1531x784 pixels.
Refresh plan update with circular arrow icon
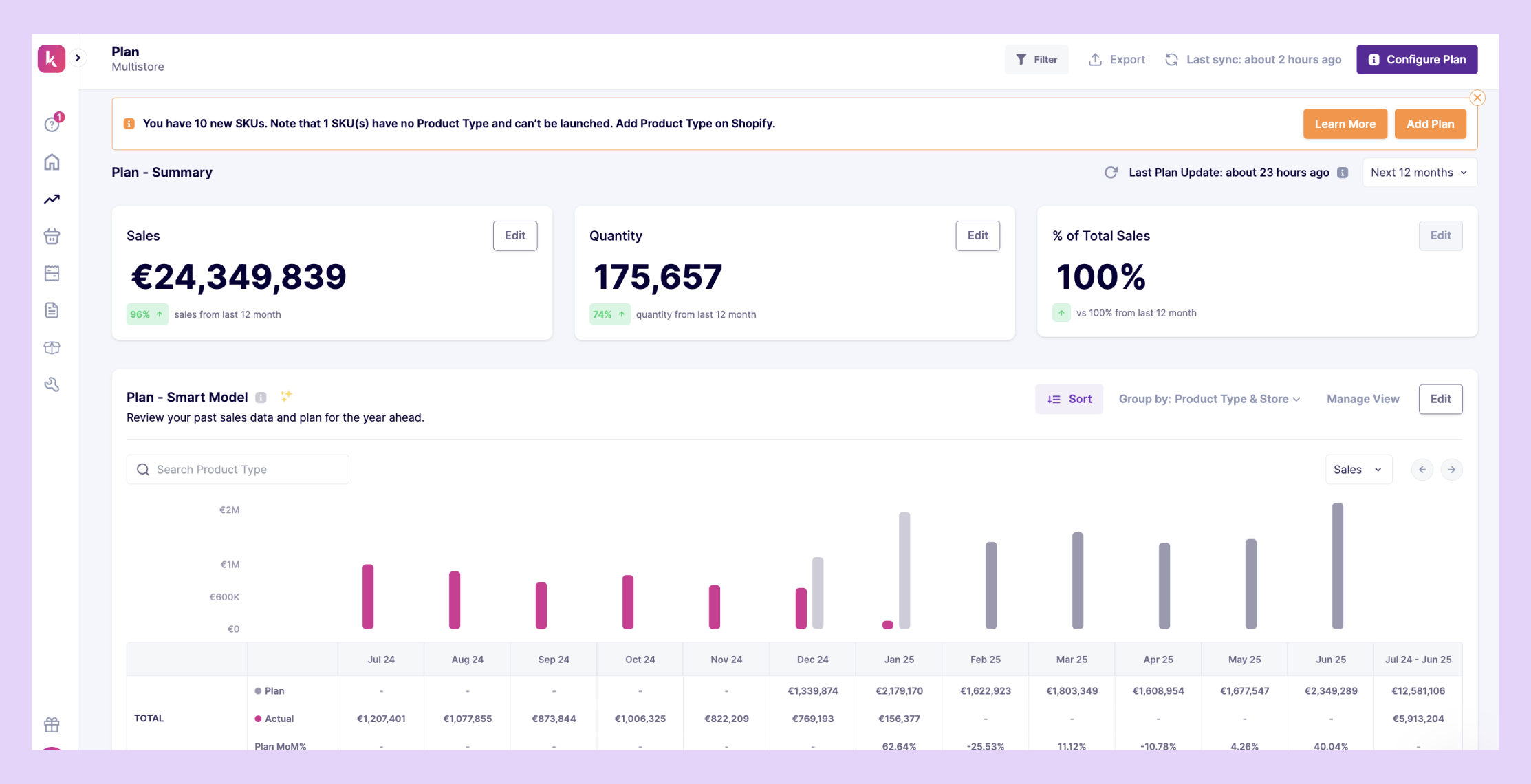(x=1111, y=173)
